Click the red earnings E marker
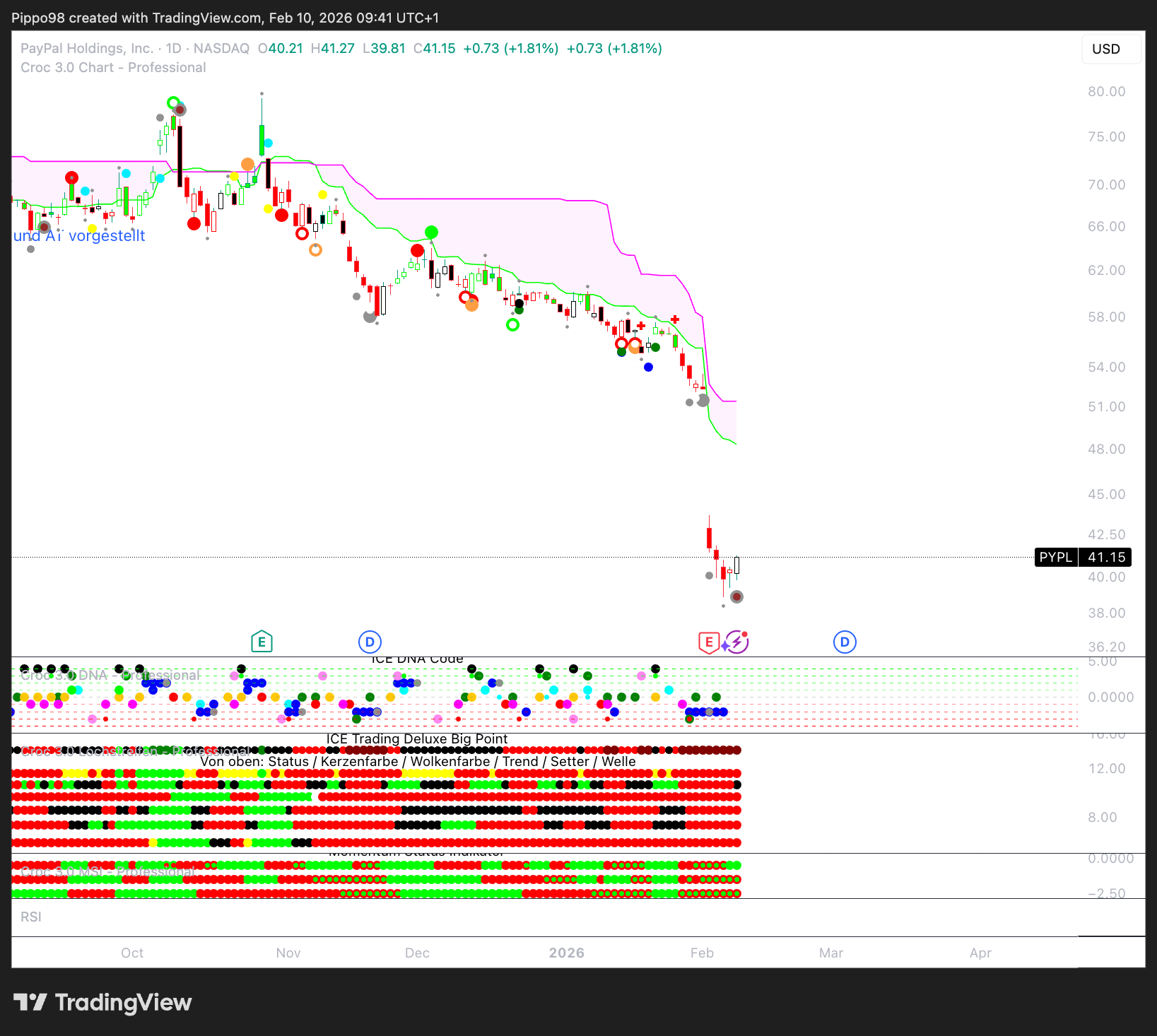The image size is (1157, 1036). click(708, 642)
